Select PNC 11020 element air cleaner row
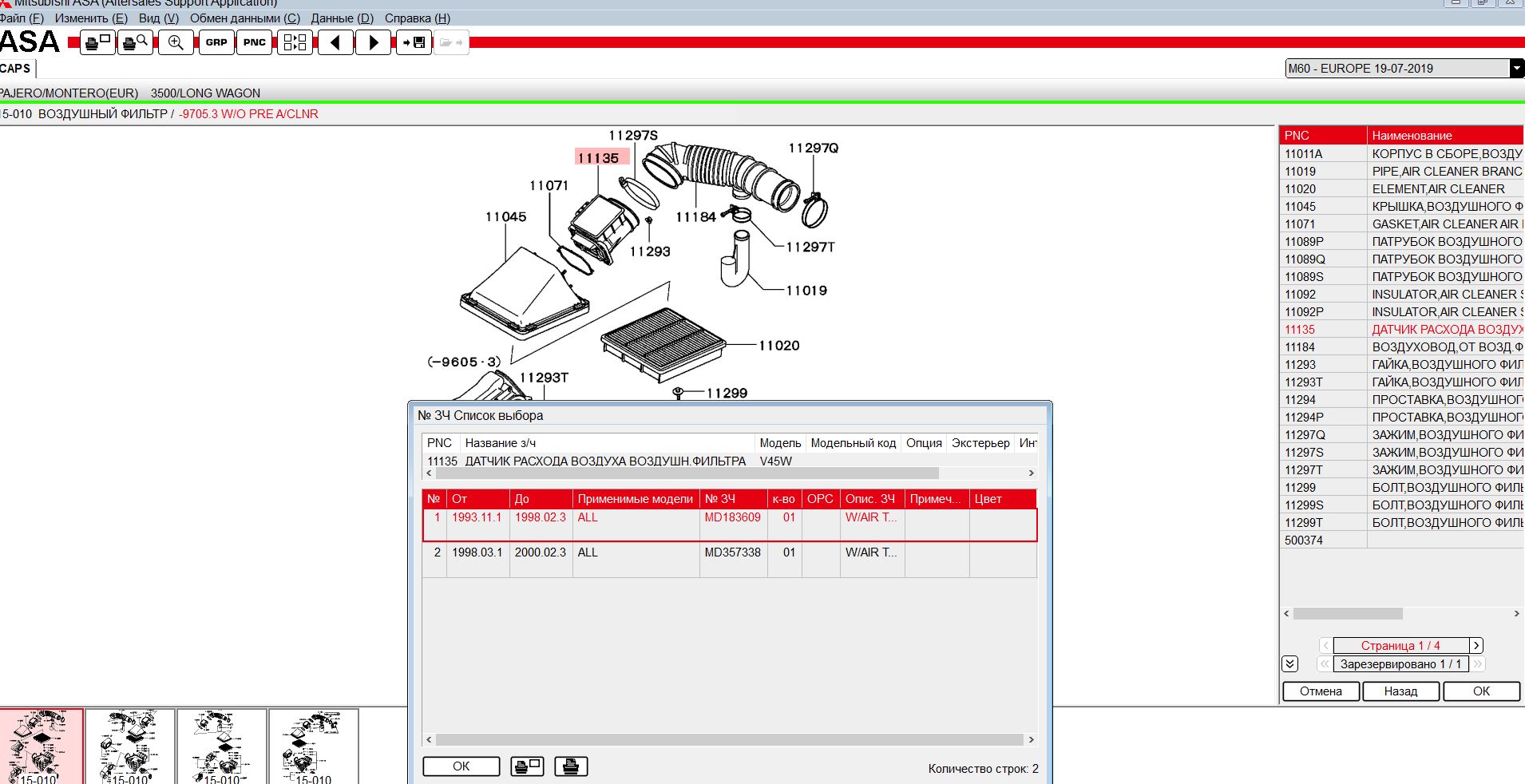 click(1401, 189)
